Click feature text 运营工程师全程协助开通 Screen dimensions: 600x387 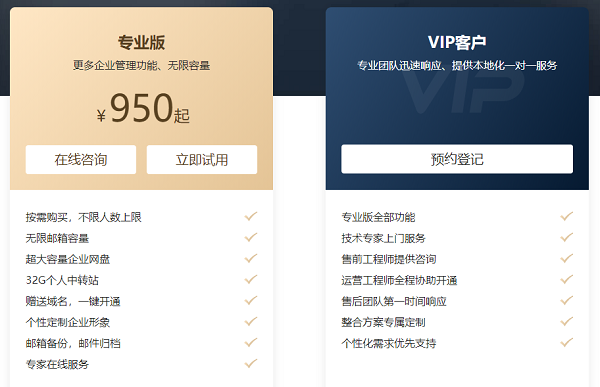point(399,280)
